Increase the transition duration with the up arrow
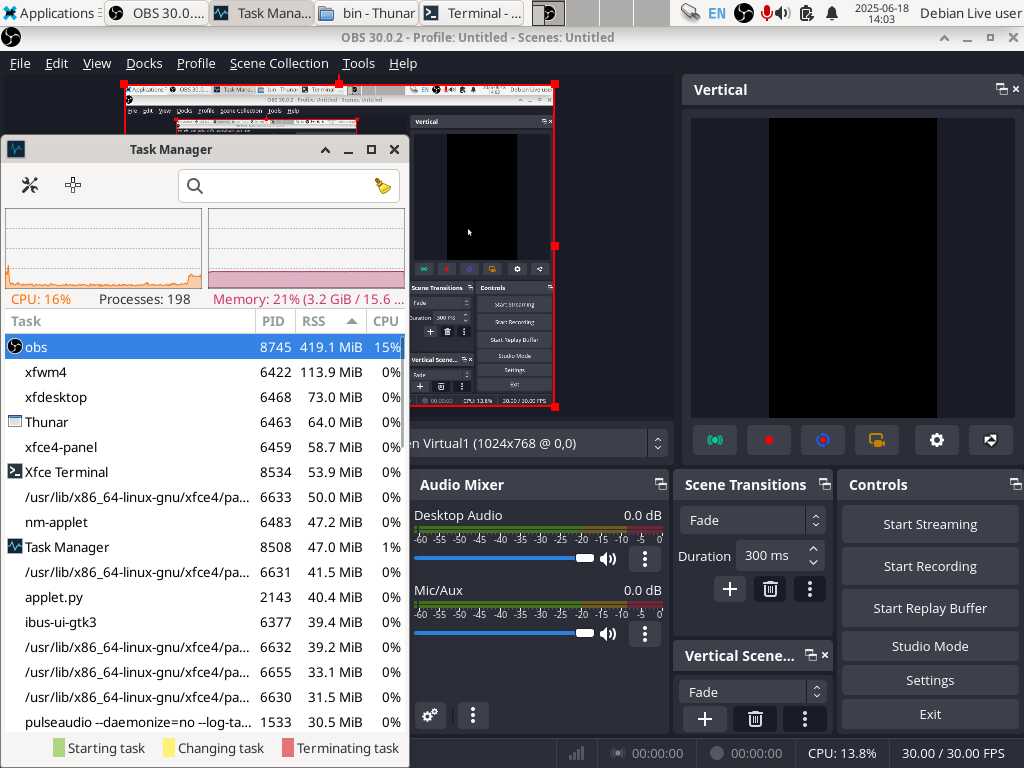The height and width of the screenshot is (768, 1024). (813, 549)
